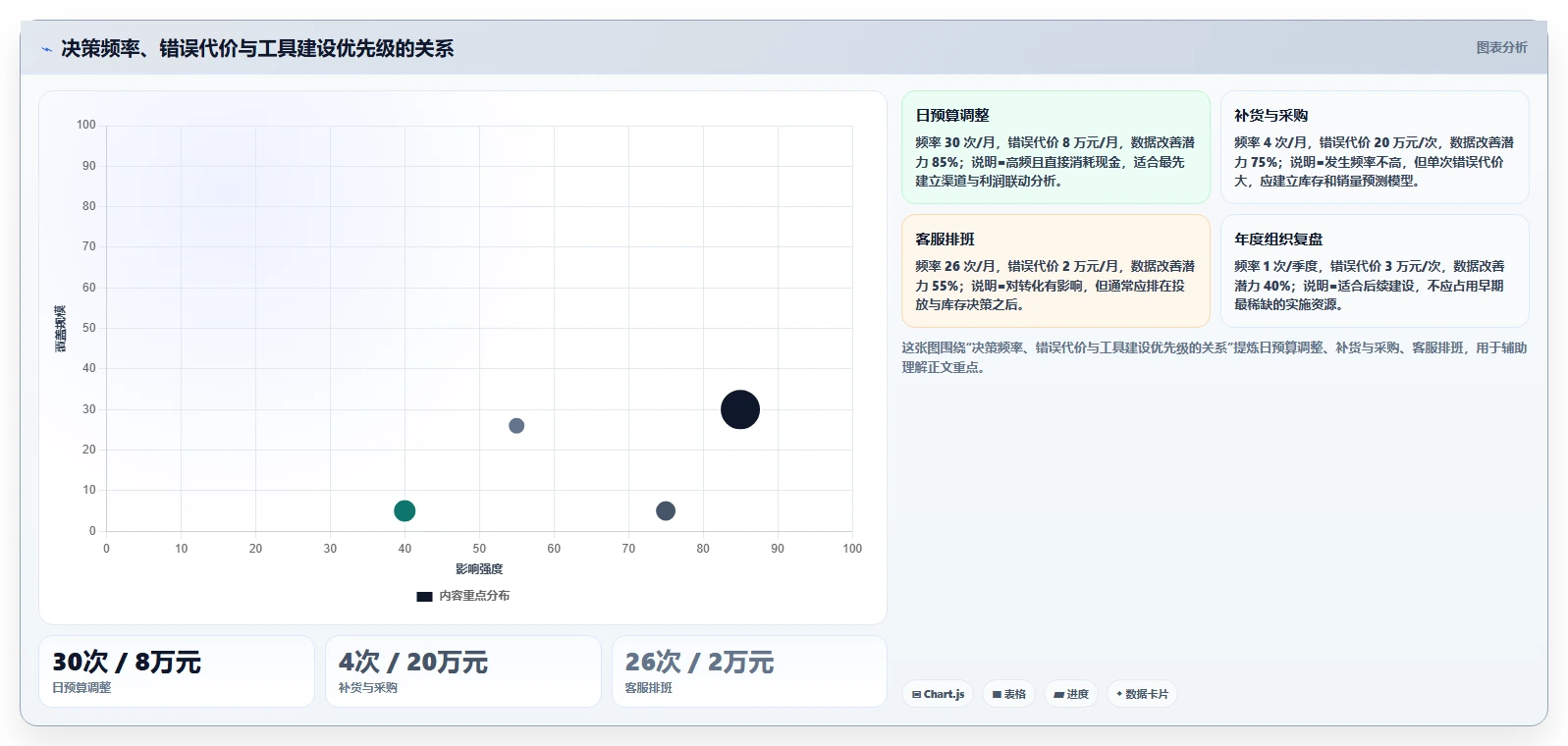
Task: Click the teal green bubble on the chart
Action: (x=405, y=510)
